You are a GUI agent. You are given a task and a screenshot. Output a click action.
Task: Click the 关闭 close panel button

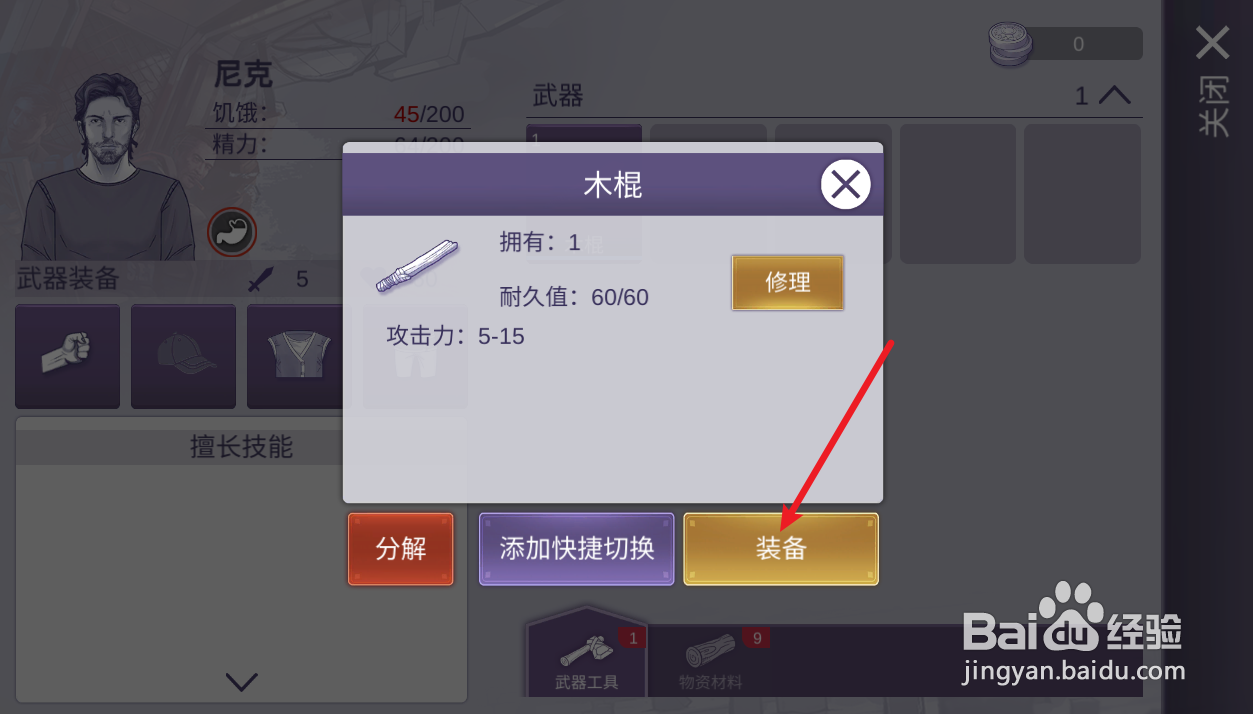tap(1213, 82)
